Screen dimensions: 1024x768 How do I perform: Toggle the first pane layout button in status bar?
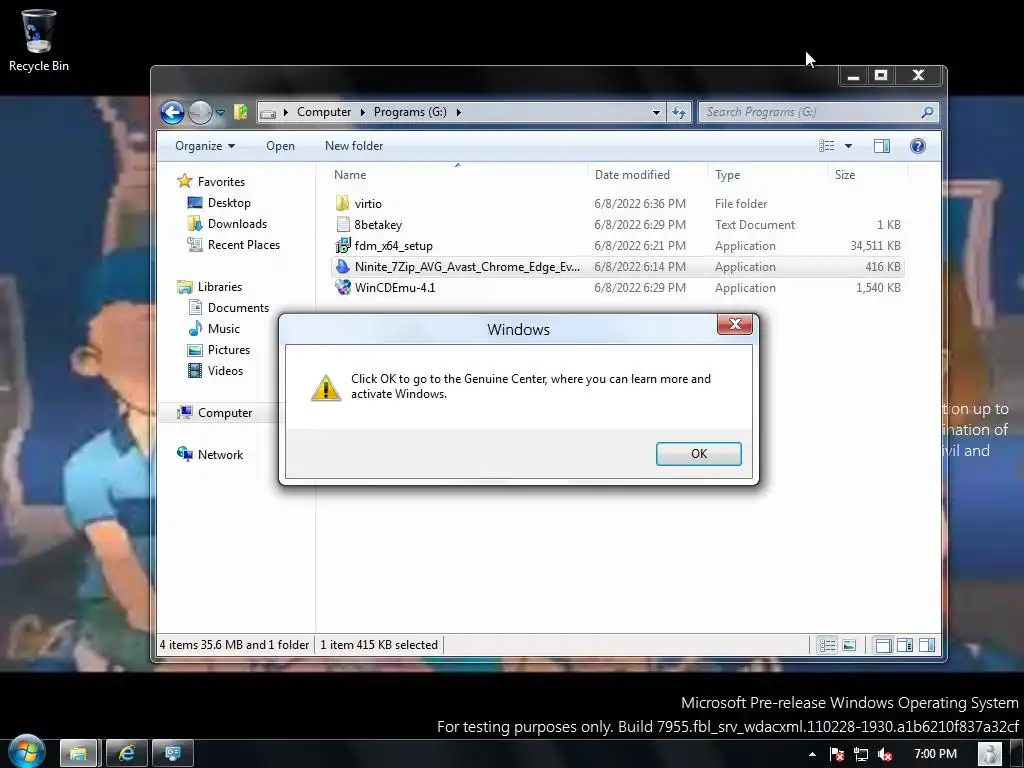point(883,645)
